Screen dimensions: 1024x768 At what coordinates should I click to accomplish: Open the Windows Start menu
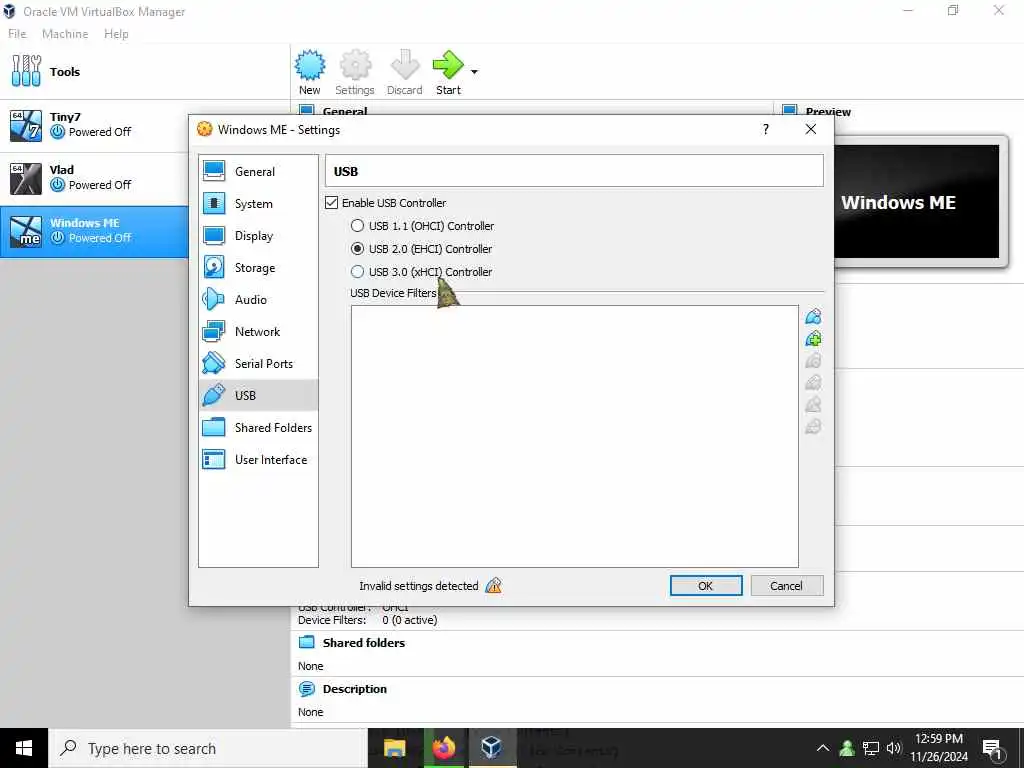(x=24, y=748)
